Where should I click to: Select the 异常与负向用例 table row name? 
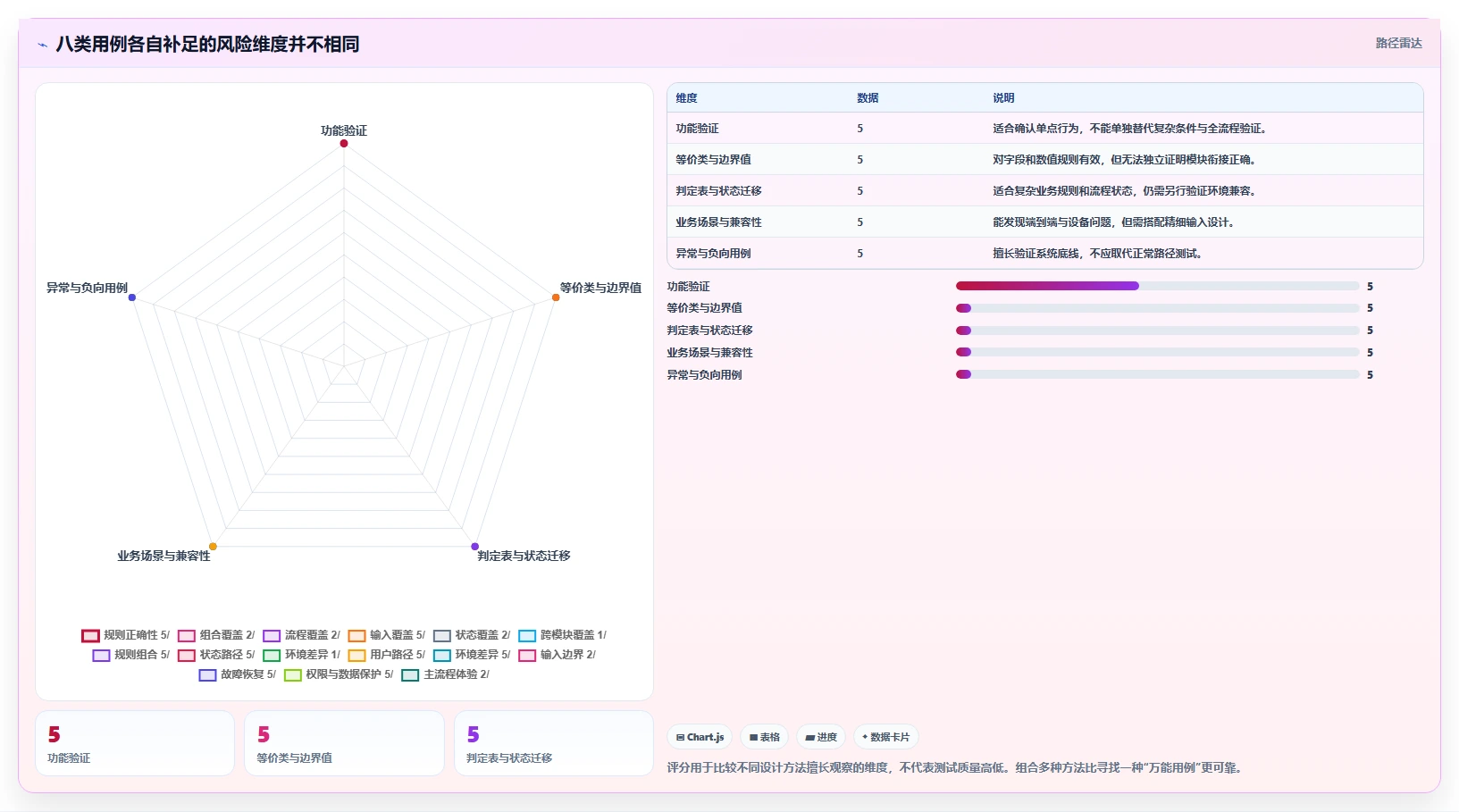click(x=713, y=254)
